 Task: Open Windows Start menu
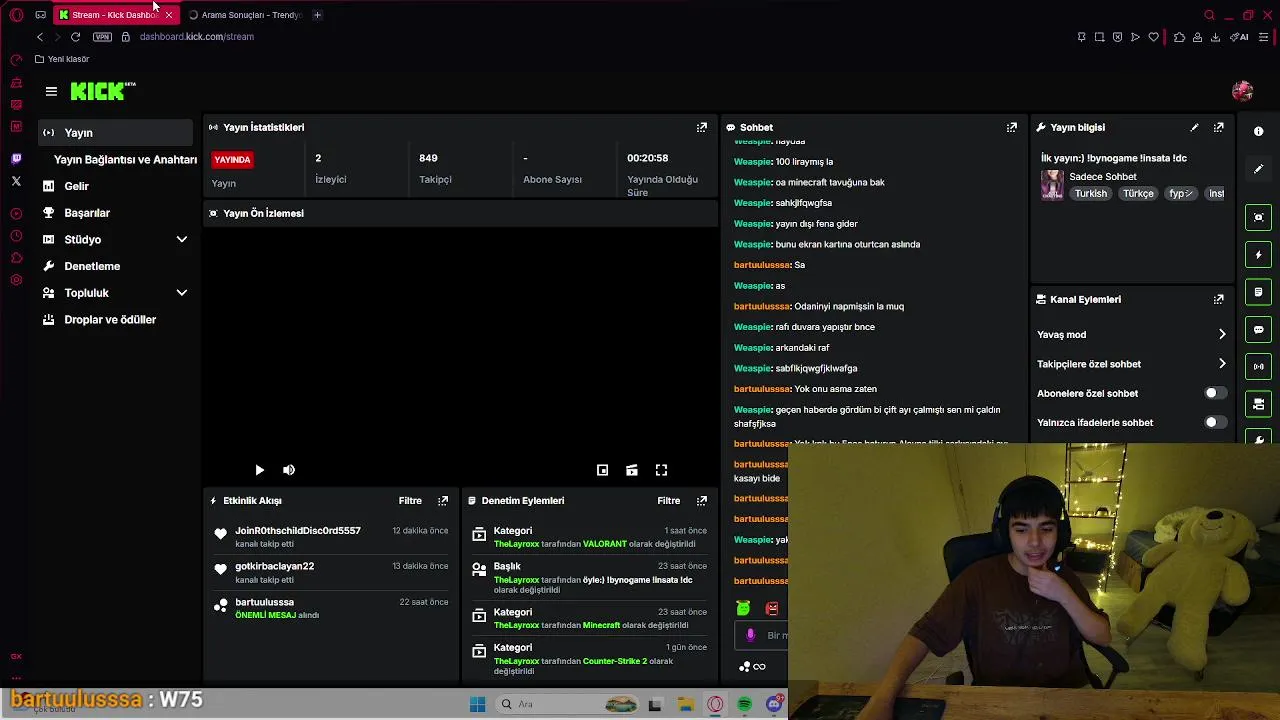(x=477, y=704)
